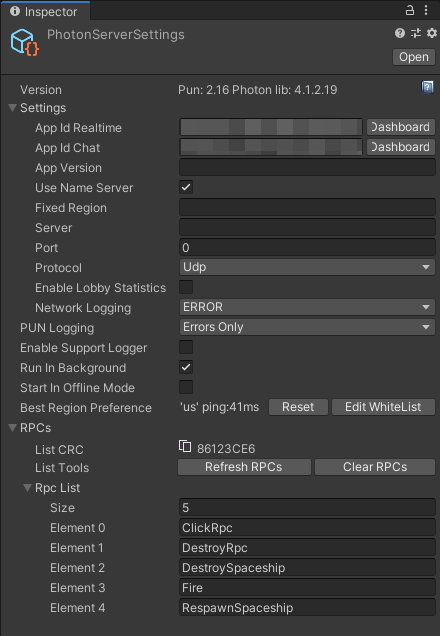Open the Version documentation help icon
The width and height of the screenshot is (440, 636).
click(427, 87)
